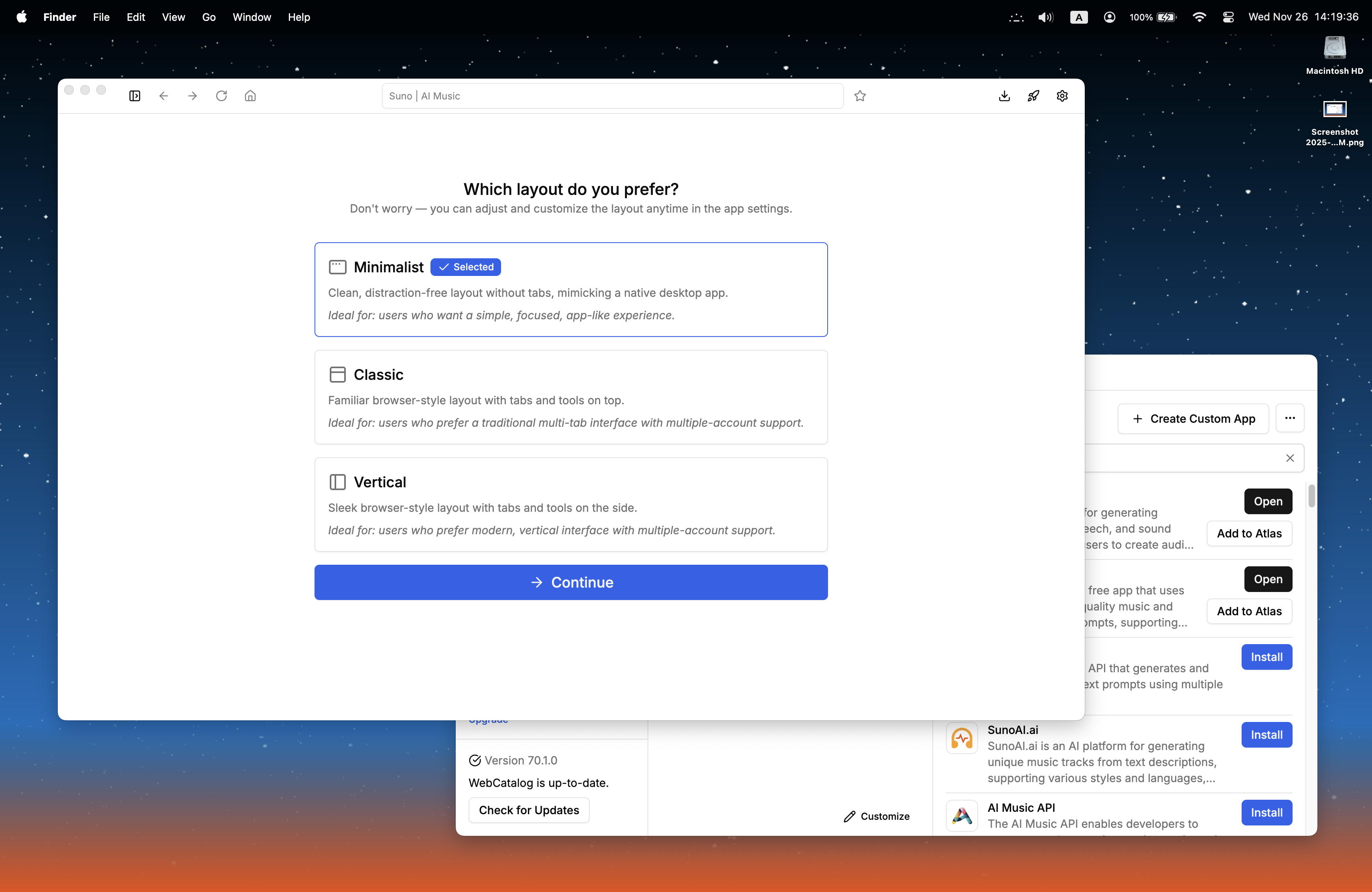
Task: Open the Window menu
Action: 252,17
